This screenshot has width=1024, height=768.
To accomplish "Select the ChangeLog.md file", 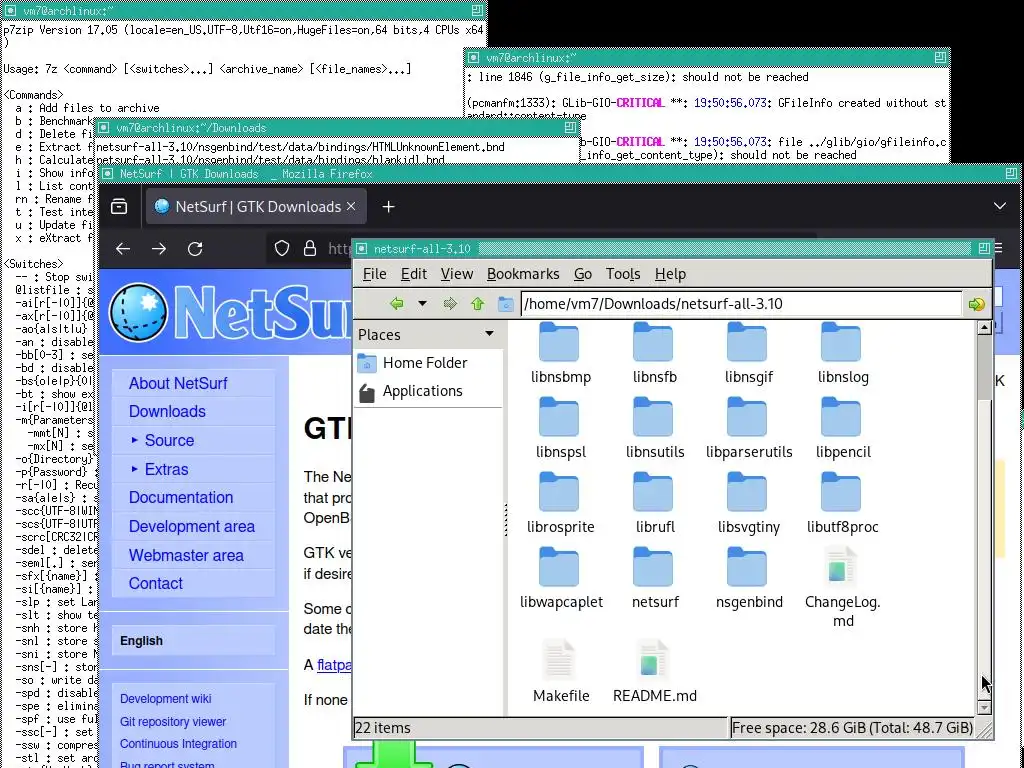I will click(x=842, y=588).
